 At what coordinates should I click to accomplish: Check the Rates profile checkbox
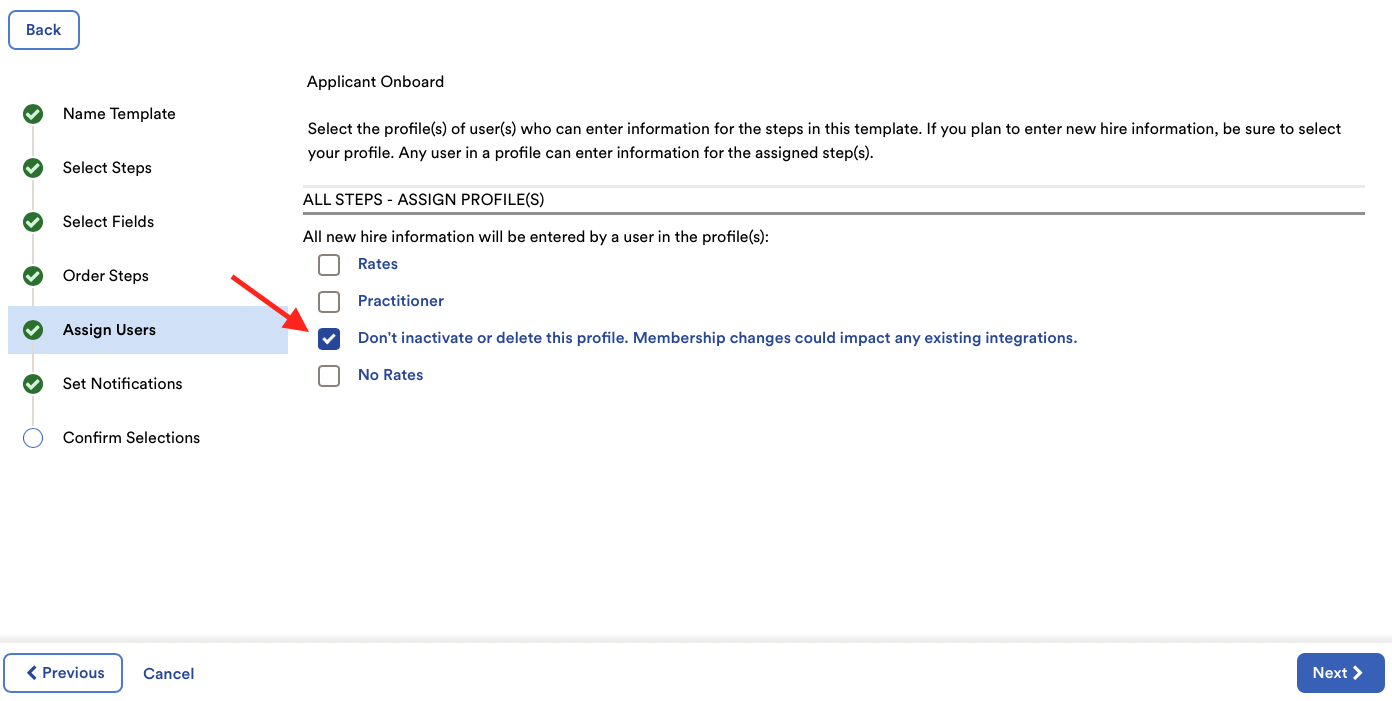point(329,265)
